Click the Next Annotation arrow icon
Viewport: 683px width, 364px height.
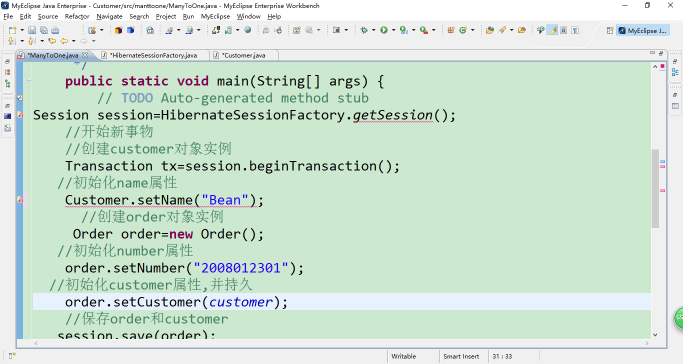pyautogui.click(x=12, y=41)
